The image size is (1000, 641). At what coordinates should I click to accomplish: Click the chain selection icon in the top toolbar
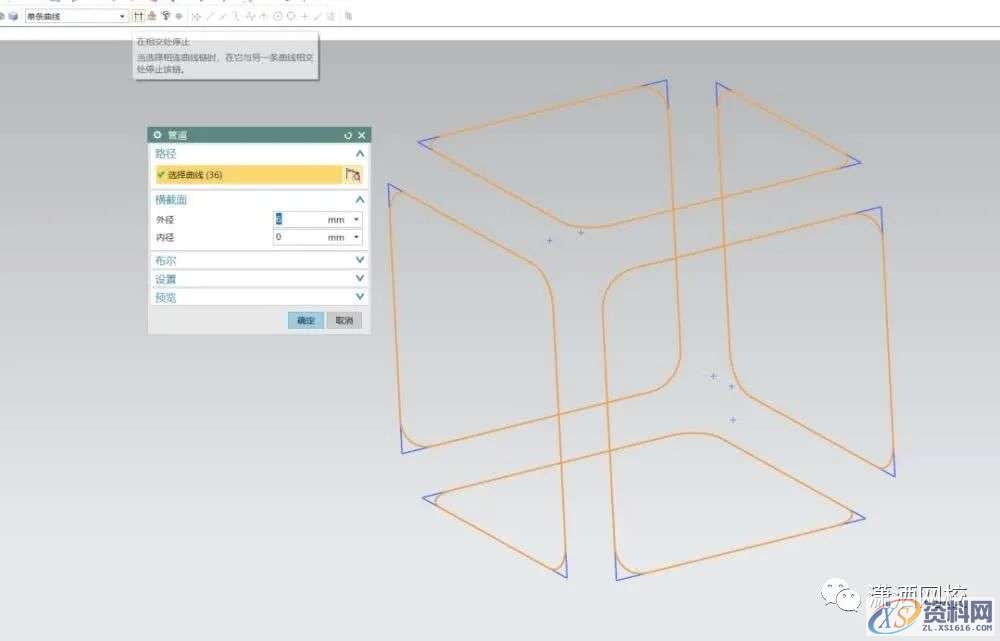click(165, 16)
